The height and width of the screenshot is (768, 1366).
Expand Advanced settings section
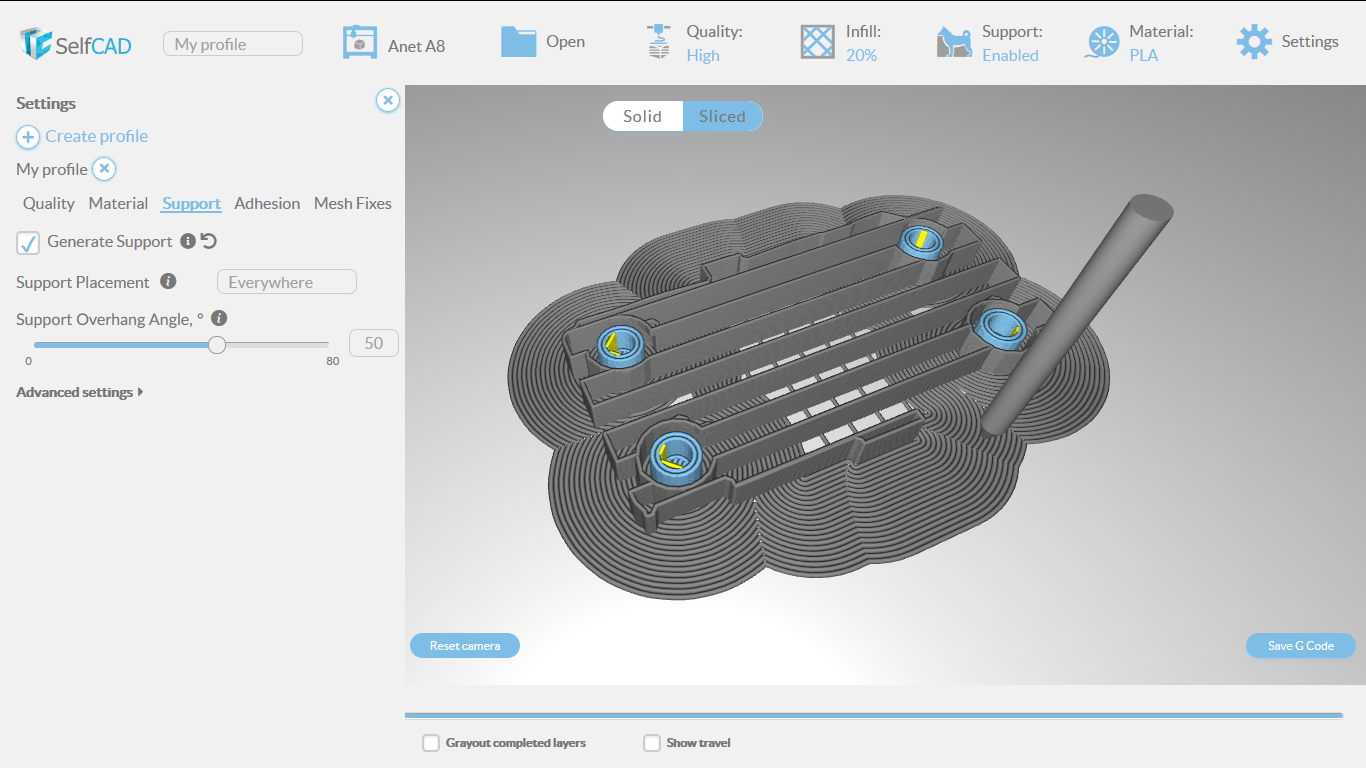pyautogui.click(x=80, y=392)
